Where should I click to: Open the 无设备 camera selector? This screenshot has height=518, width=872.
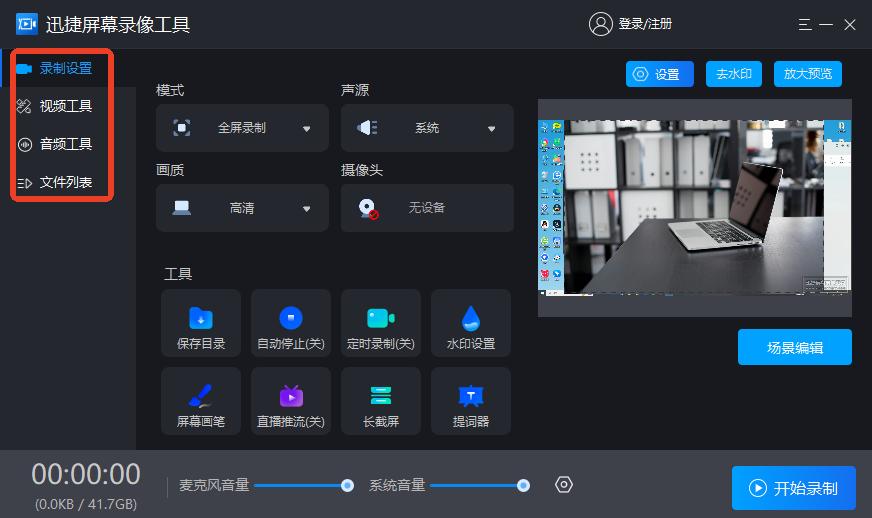coord(427,208)
